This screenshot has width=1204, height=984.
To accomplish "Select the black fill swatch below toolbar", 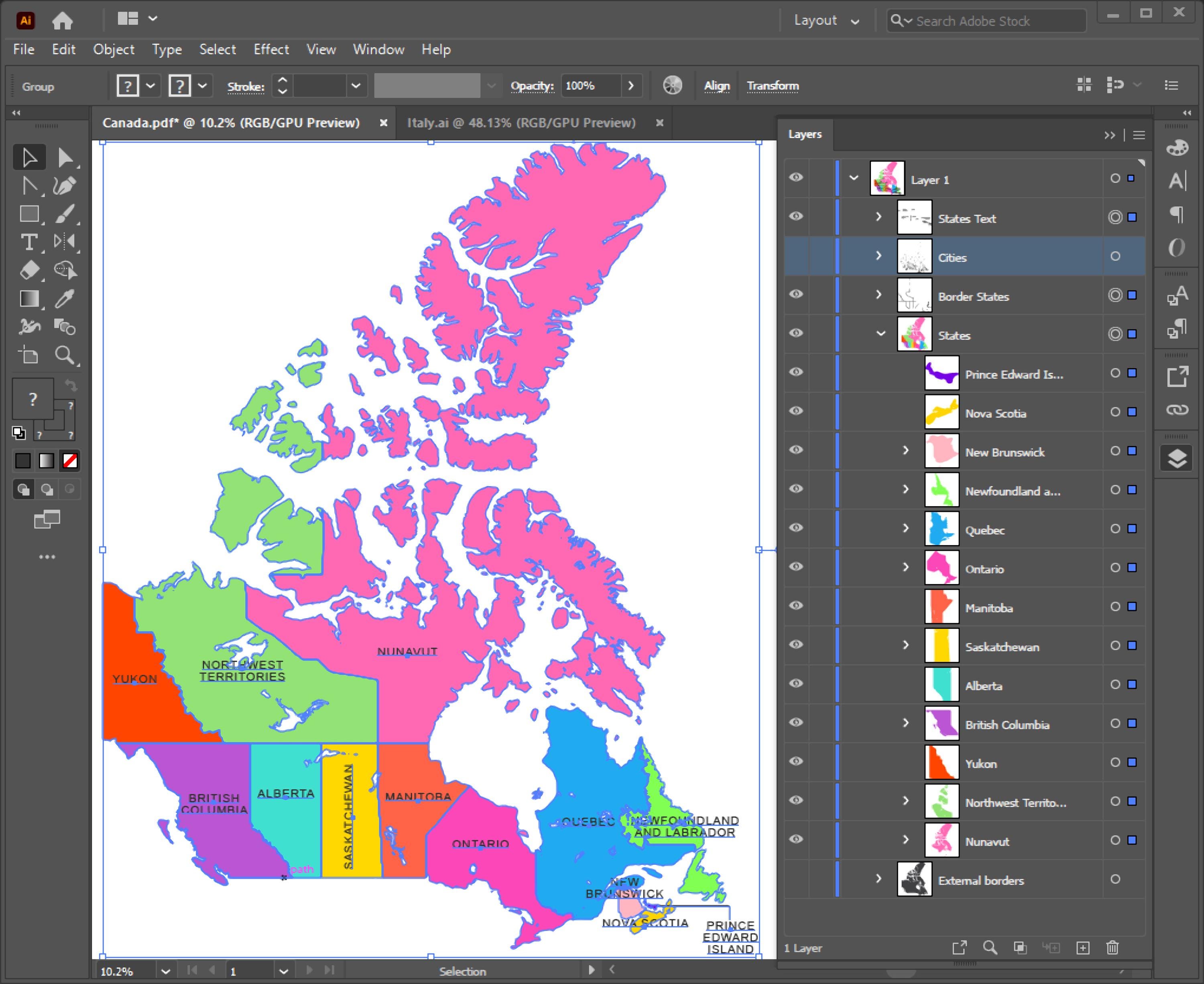I will 22,461.
